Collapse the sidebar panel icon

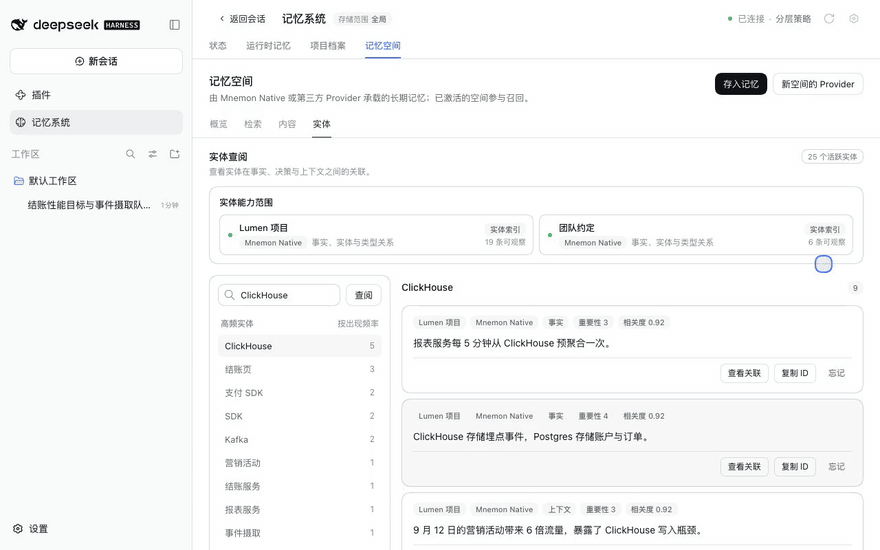175,25
